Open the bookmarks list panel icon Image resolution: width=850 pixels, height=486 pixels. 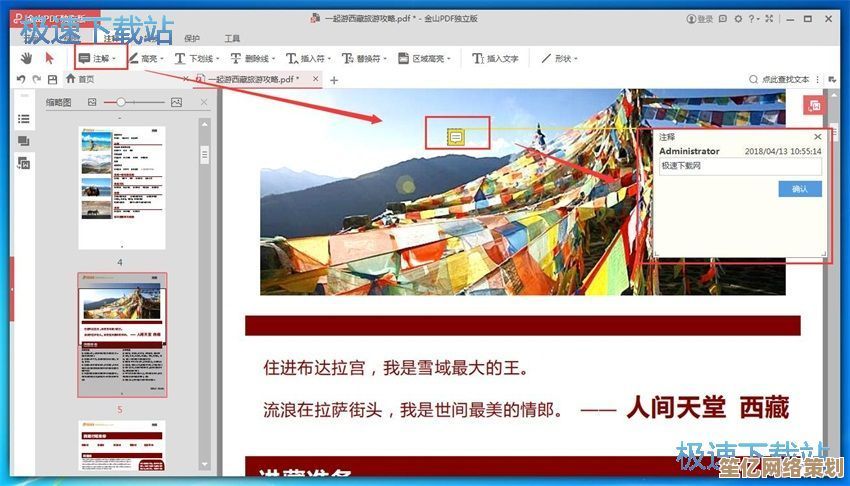[x=23, y=119]
